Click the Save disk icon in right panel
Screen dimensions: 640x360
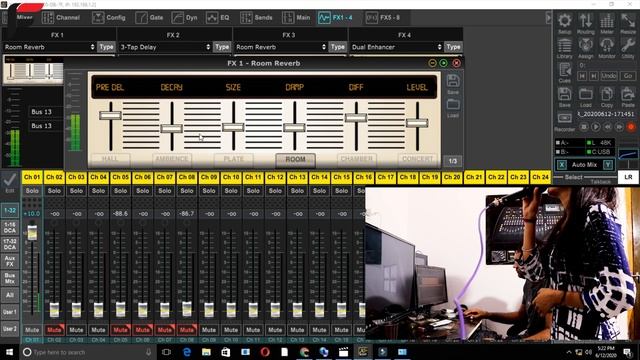[x=565, y=97]
